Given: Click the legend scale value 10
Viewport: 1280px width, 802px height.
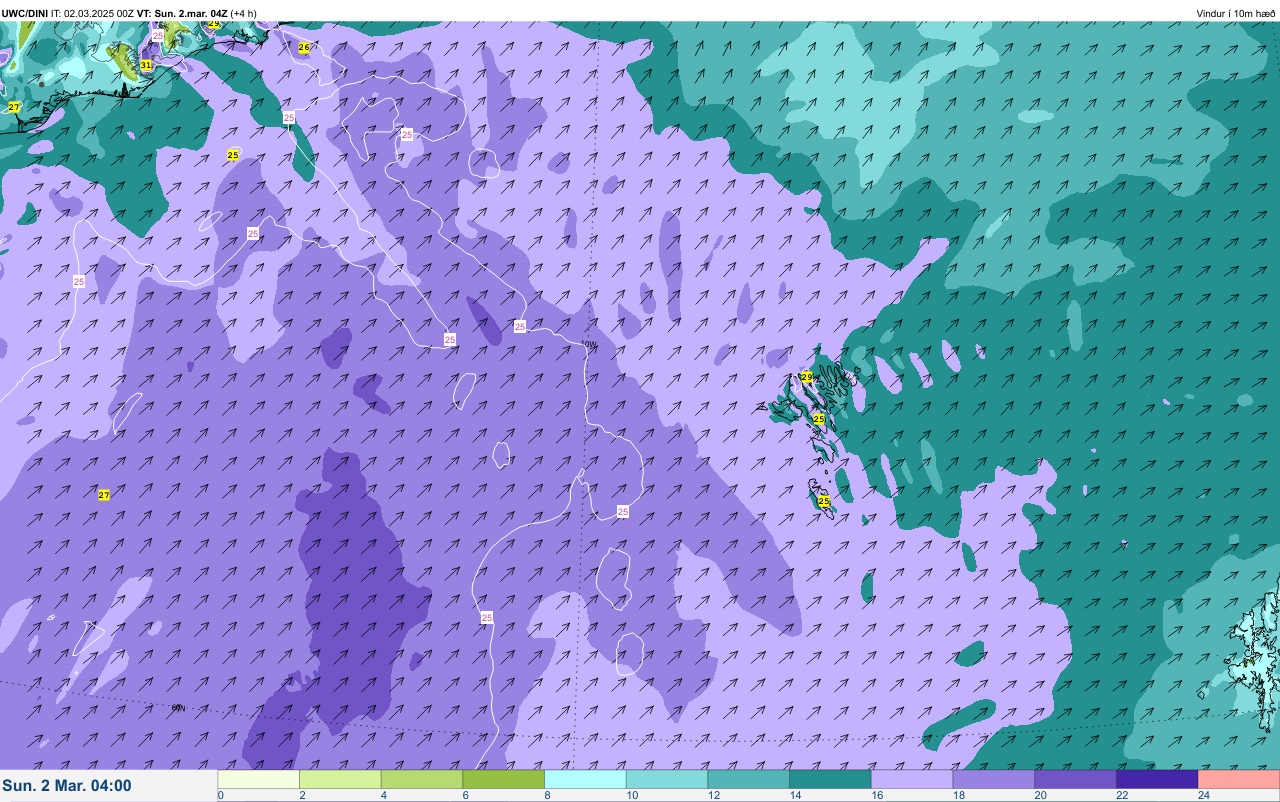Looking at the screenshot, I should 632,796.
